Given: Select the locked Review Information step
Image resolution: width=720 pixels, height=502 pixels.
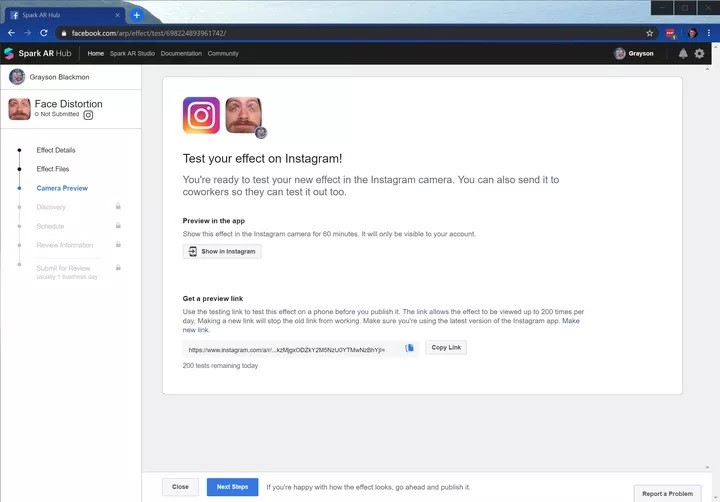Looking at the screenshot, I should pos(65,245).
